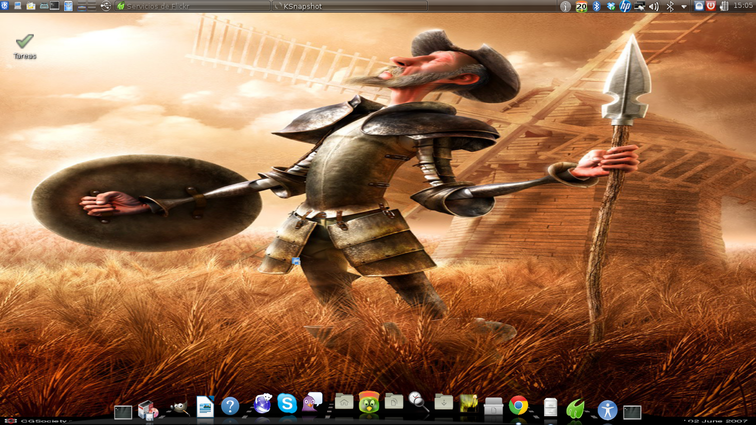Launch the green bird rasta hat app
The height and width of the screenshot is (425, 756).
tap(369, 402)
